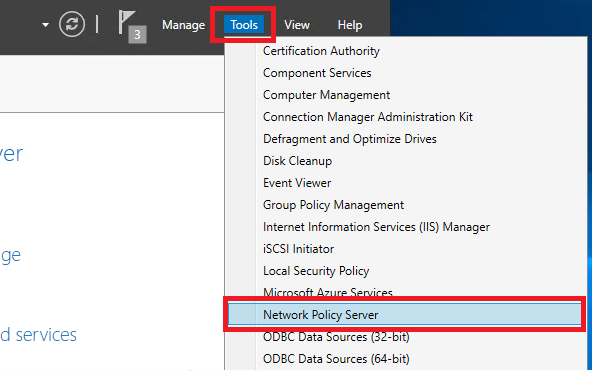The image size is (592, 371).
Task: Select Microsoft Azure Services
Action: (x=328, y=292)
